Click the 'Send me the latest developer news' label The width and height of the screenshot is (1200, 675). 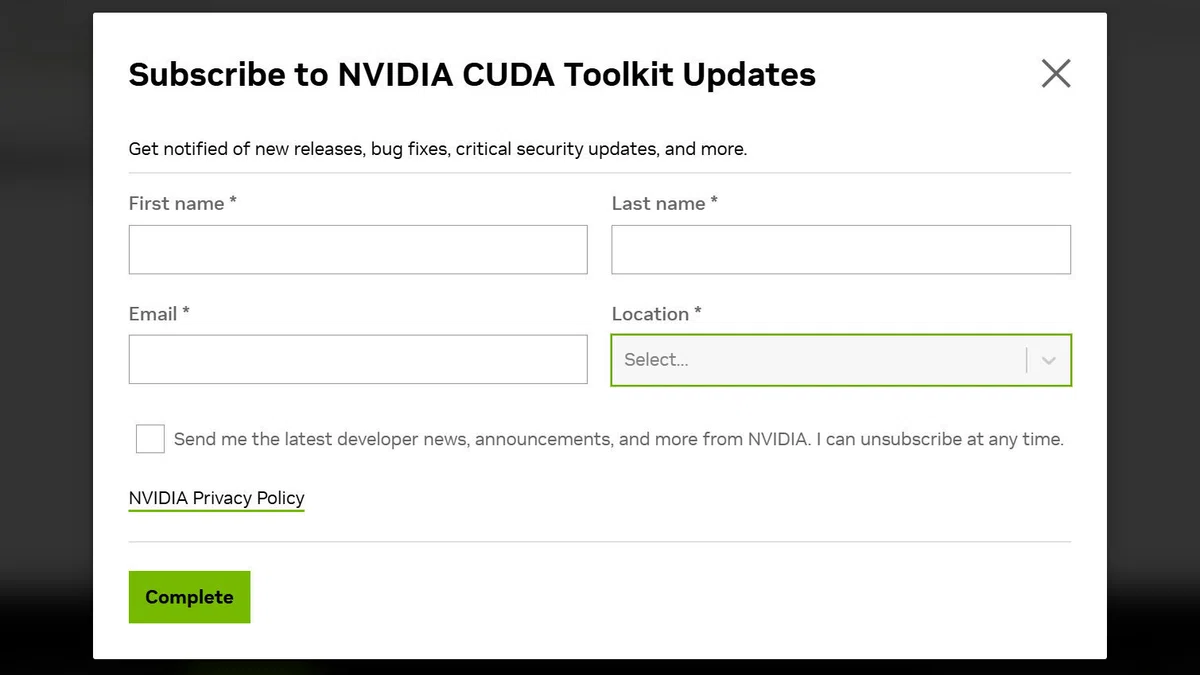coord(619,439)
